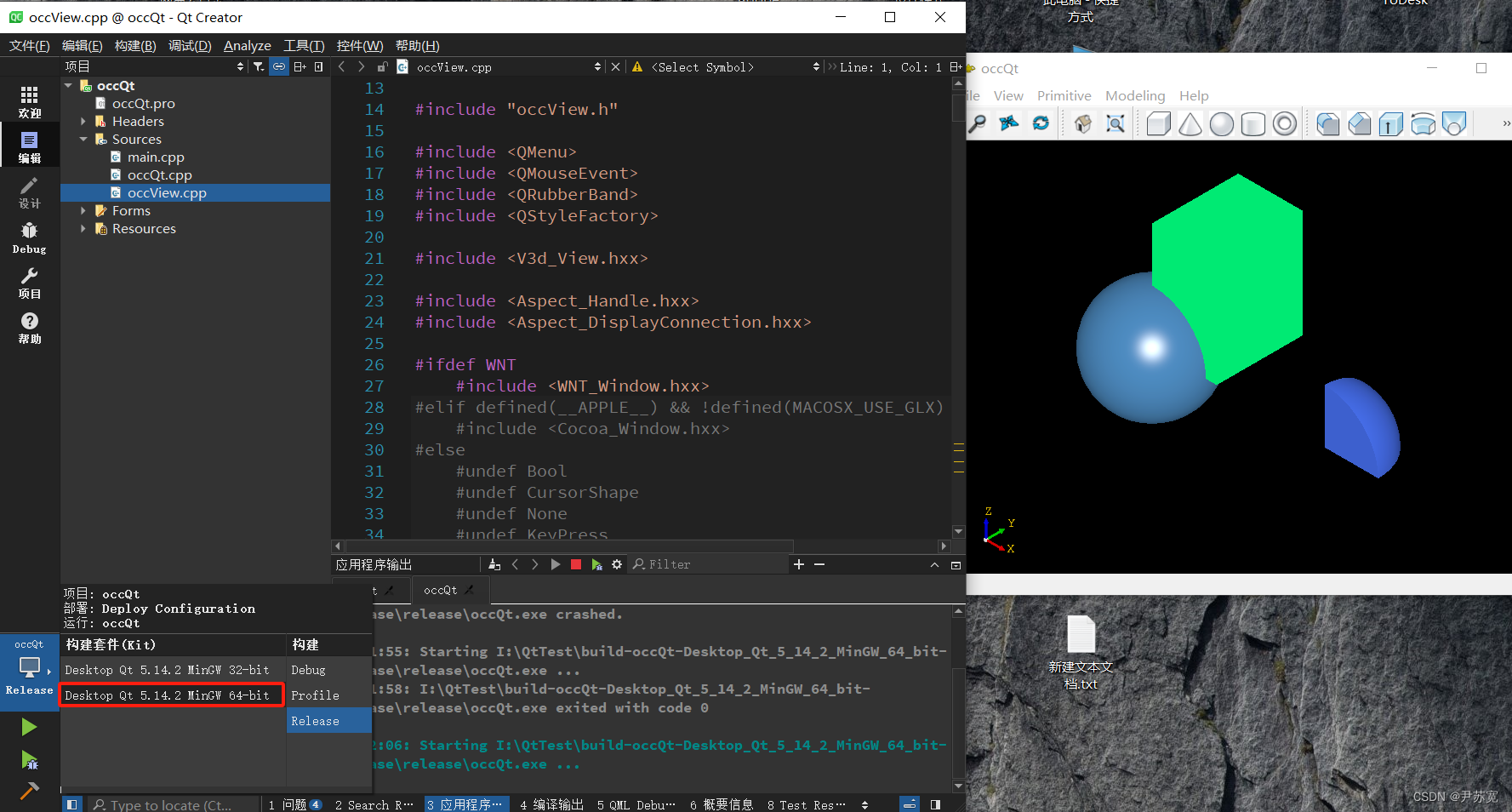Select the extrude tool in occQt toolbar
The height and width of the screenshot is (812, 1512).
click(x=1390, y=123)
